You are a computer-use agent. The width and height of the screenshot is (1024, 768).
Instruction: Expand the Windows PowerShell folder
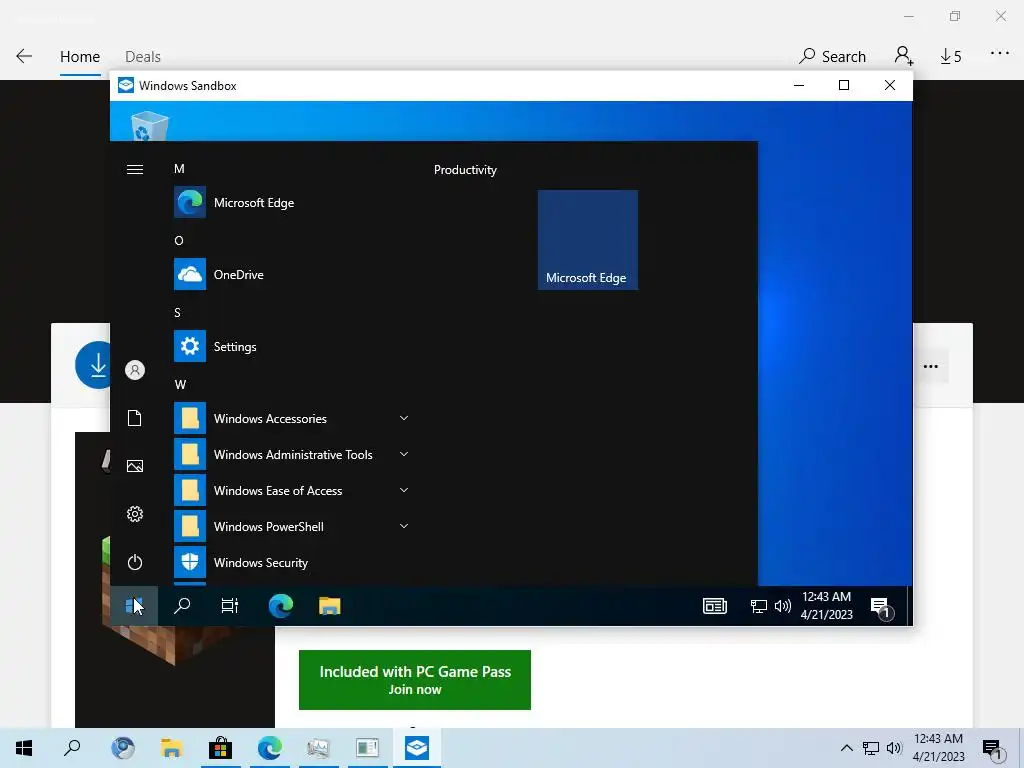[291, 526]
